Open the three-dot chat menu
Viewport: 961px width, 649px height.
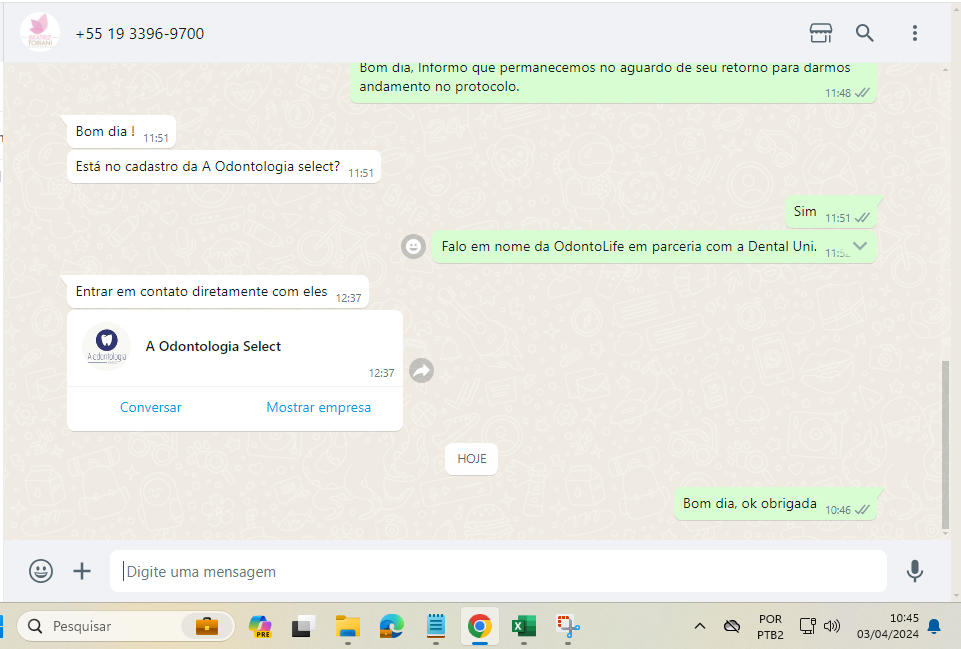[914, 33]
